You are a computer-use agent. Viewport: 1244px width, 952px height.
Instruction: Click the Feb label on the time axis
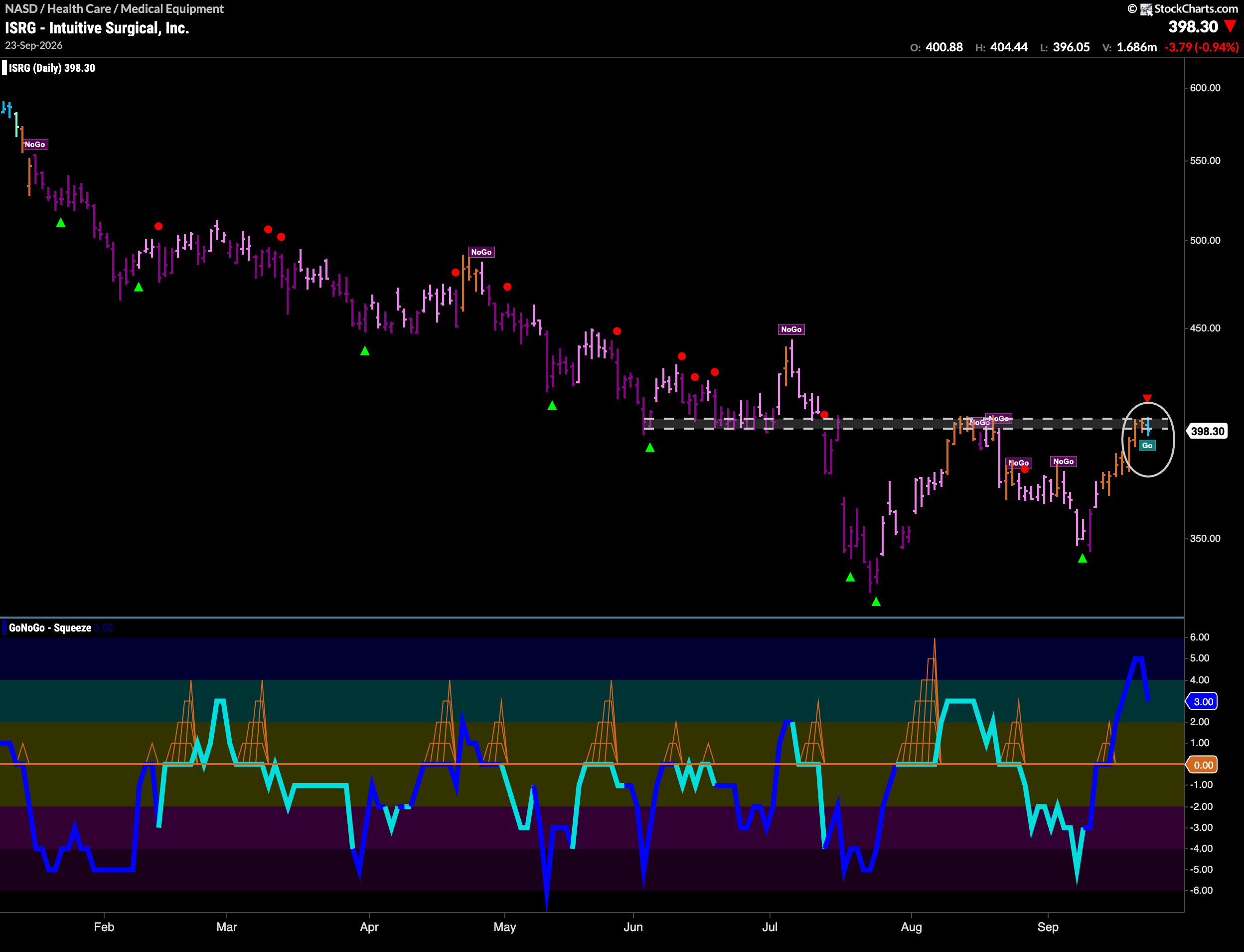(x=104, y=927)
